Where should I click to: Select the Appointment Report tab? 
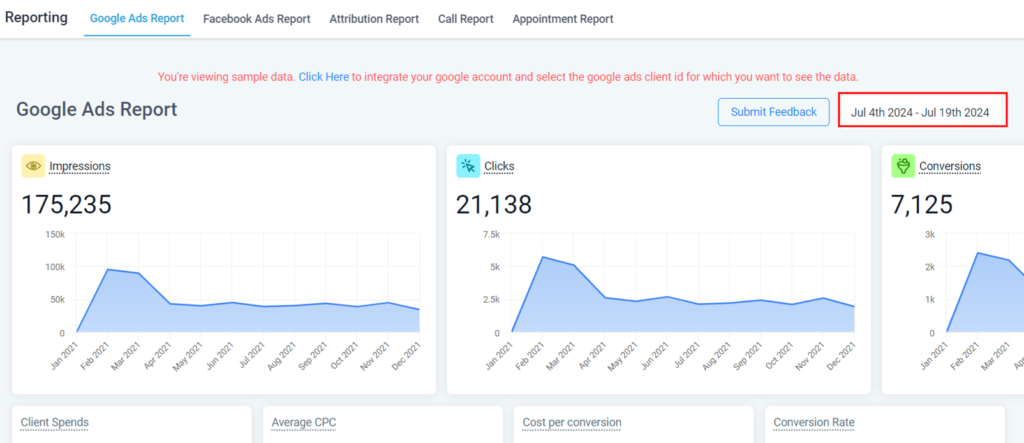tap(562, 19)
